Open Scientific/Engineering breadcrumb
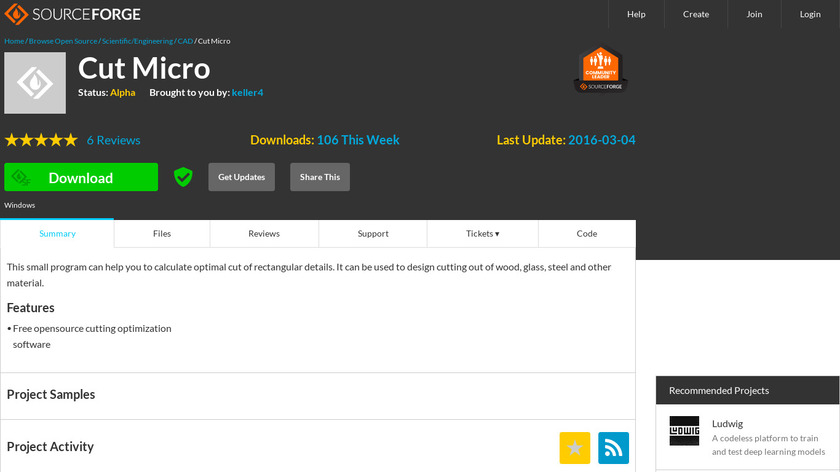Viewport: 840px width, 472px height. point(137,41)
